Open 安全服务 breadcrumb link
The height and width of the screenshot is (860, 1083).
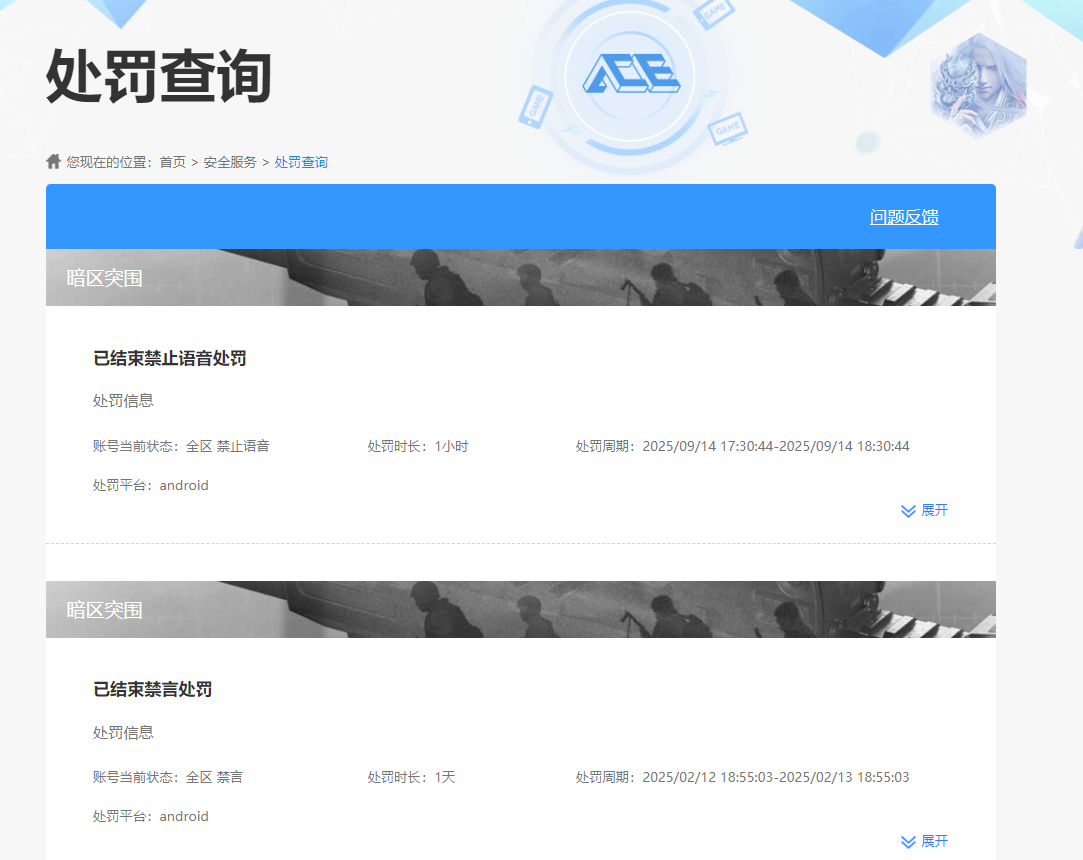coord(230,162)
